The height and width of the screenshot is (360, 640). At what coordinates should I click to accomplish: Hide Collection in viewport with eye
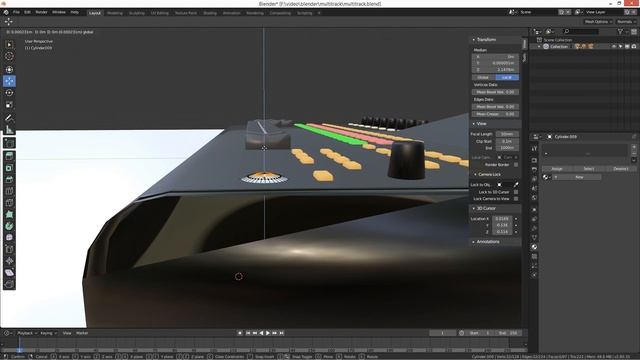tap(614, 47)
